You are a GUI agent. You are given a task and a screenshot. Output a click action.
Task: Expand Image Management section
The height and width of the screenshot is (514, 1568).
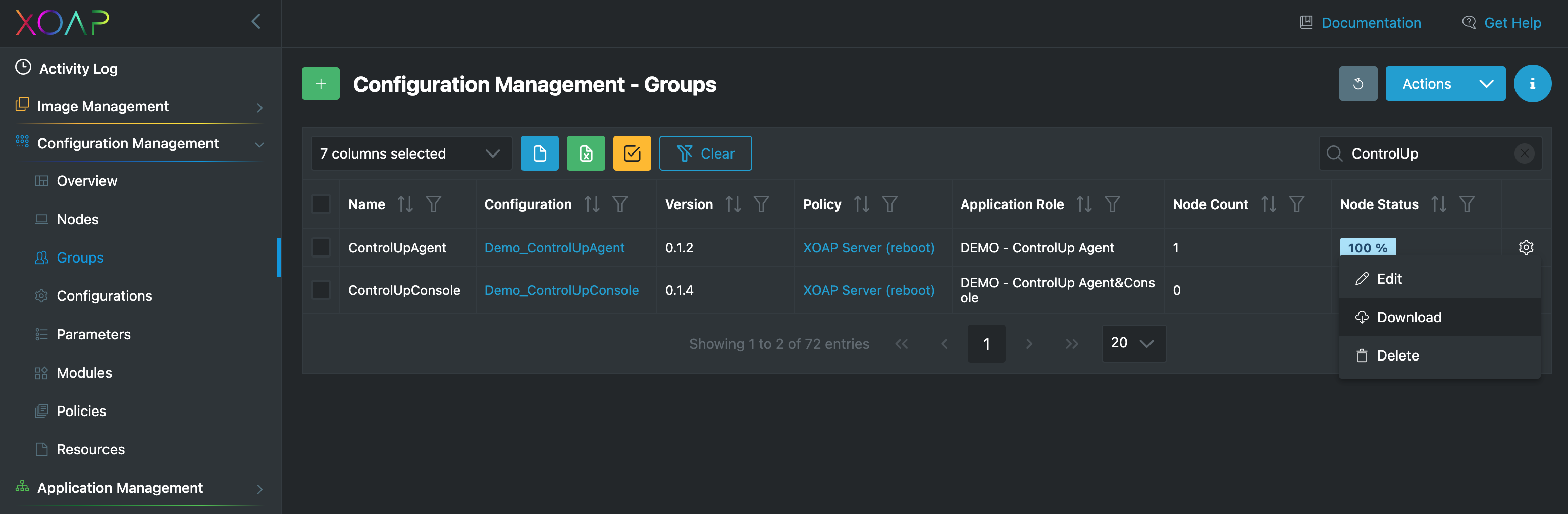[x=140, y=106]
